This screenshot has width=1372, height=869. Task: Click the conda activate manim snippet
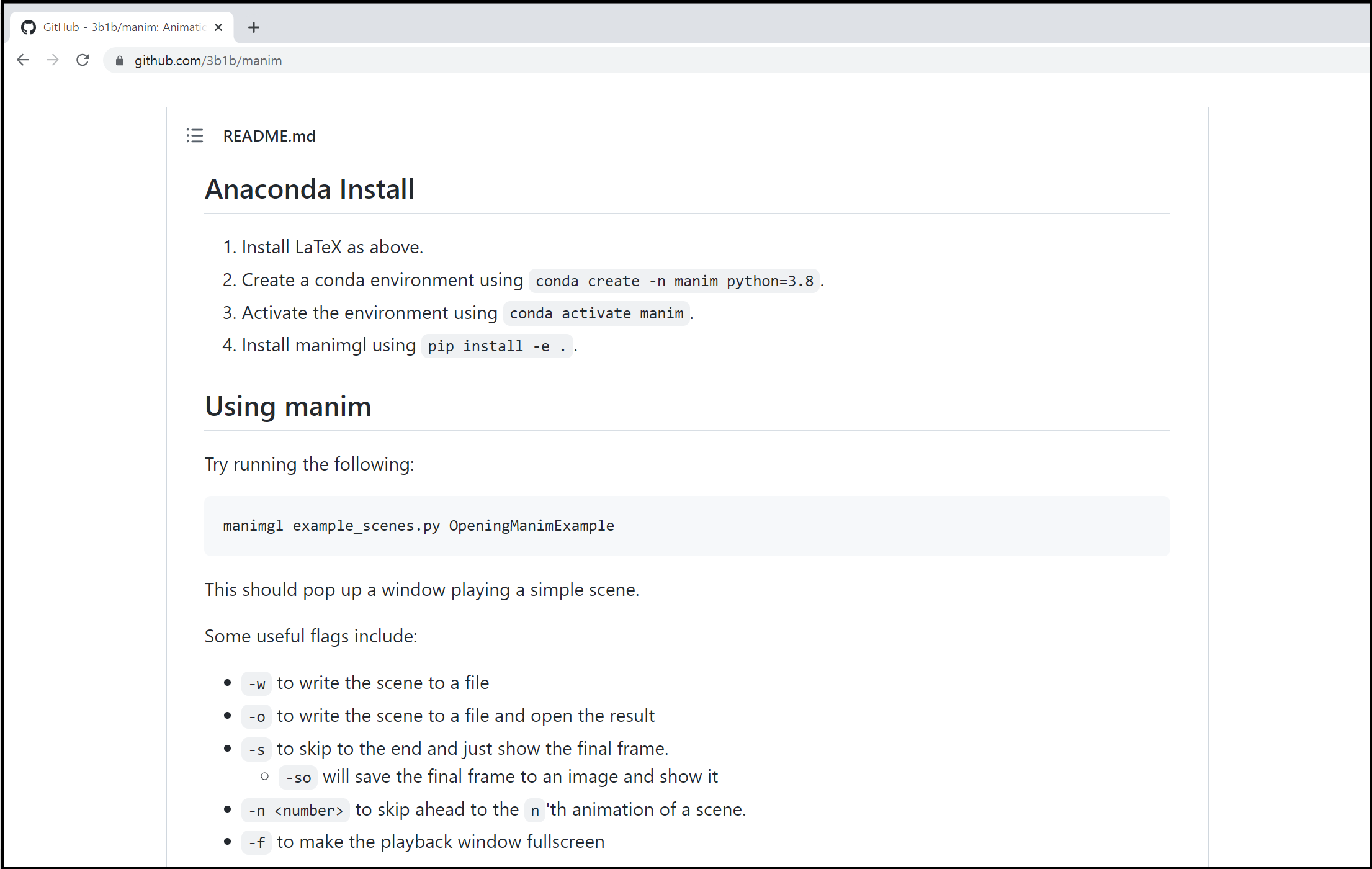tap(596, 313)
